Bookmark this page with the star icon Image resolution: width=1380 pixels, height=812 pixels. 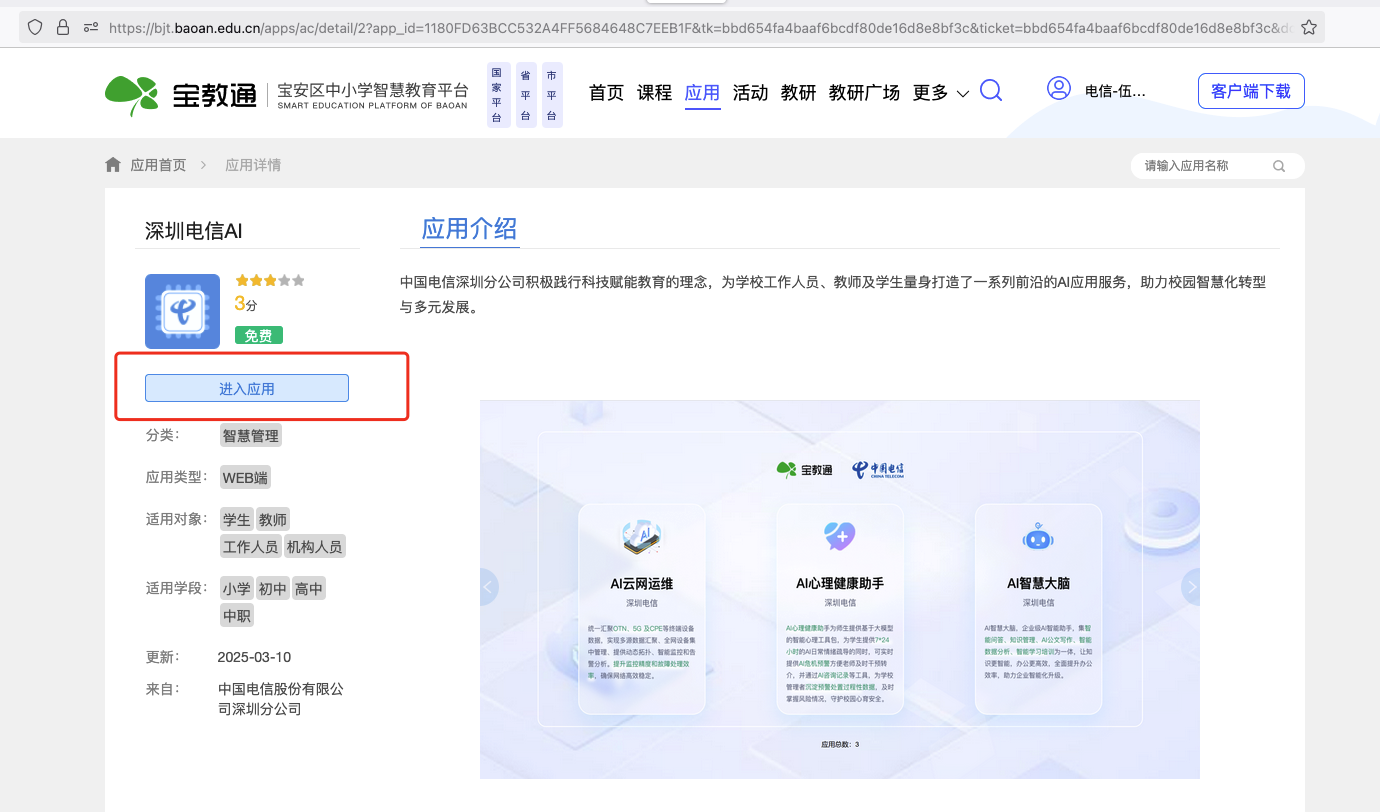click(x=1308, y=28)
